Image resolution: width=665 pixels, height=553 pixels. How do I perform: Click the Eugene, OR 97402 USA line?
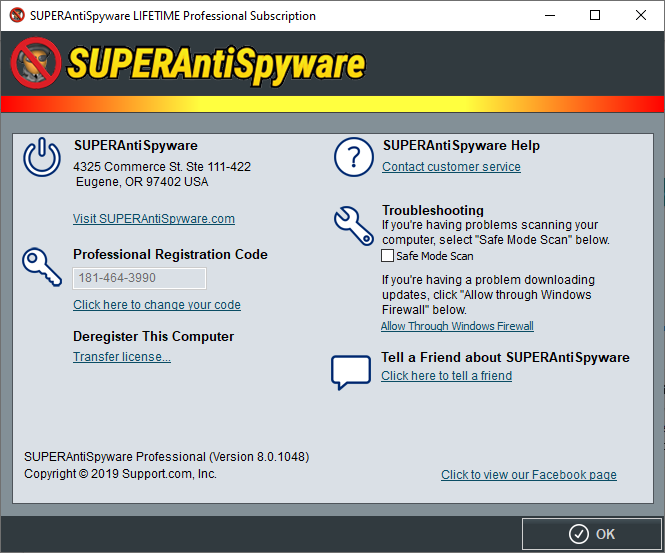pyautogui.click(x=142, y=182)
